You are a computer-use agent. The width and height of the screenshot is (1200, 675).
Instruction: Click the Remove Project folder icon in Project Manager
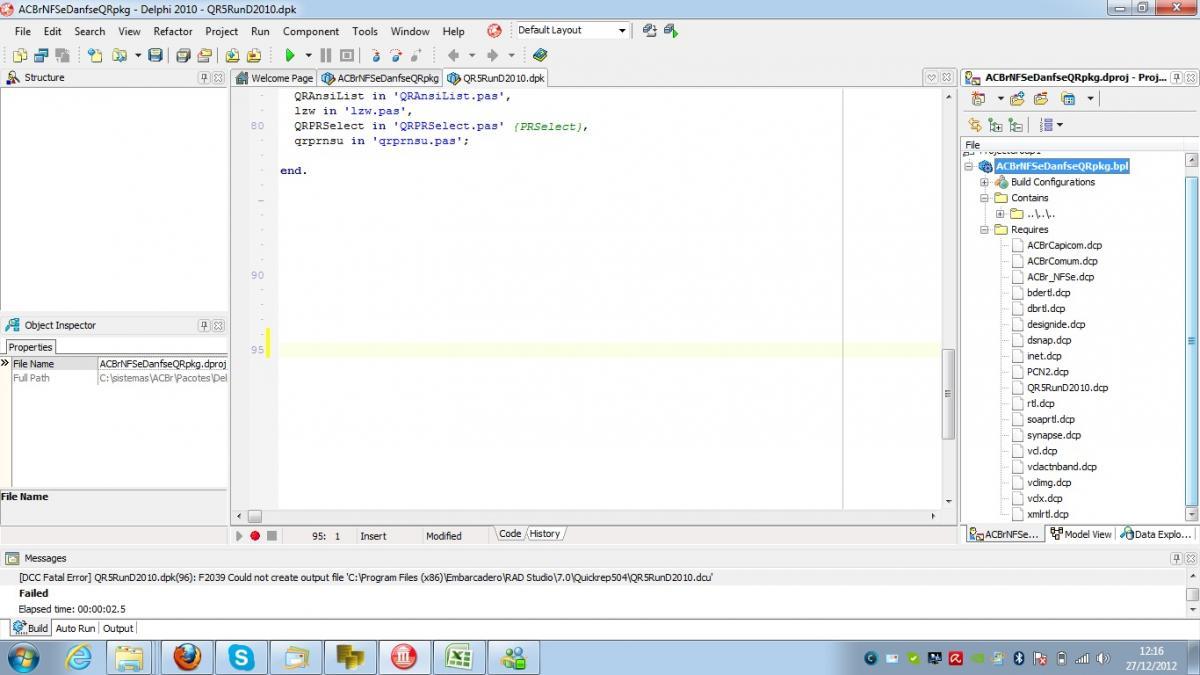(x=1041, y=98)
